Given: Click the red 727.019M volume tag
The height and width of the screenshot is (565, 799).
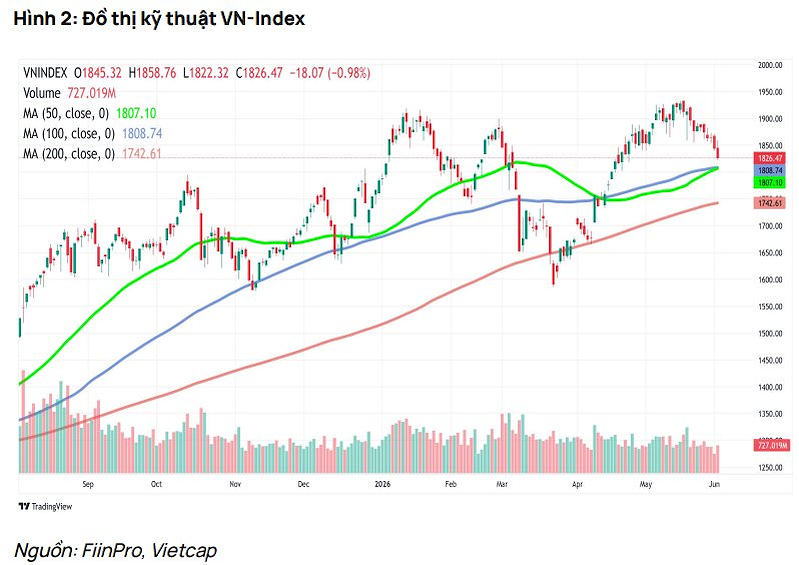Looking at the screenshot, I should coord(771,445).
